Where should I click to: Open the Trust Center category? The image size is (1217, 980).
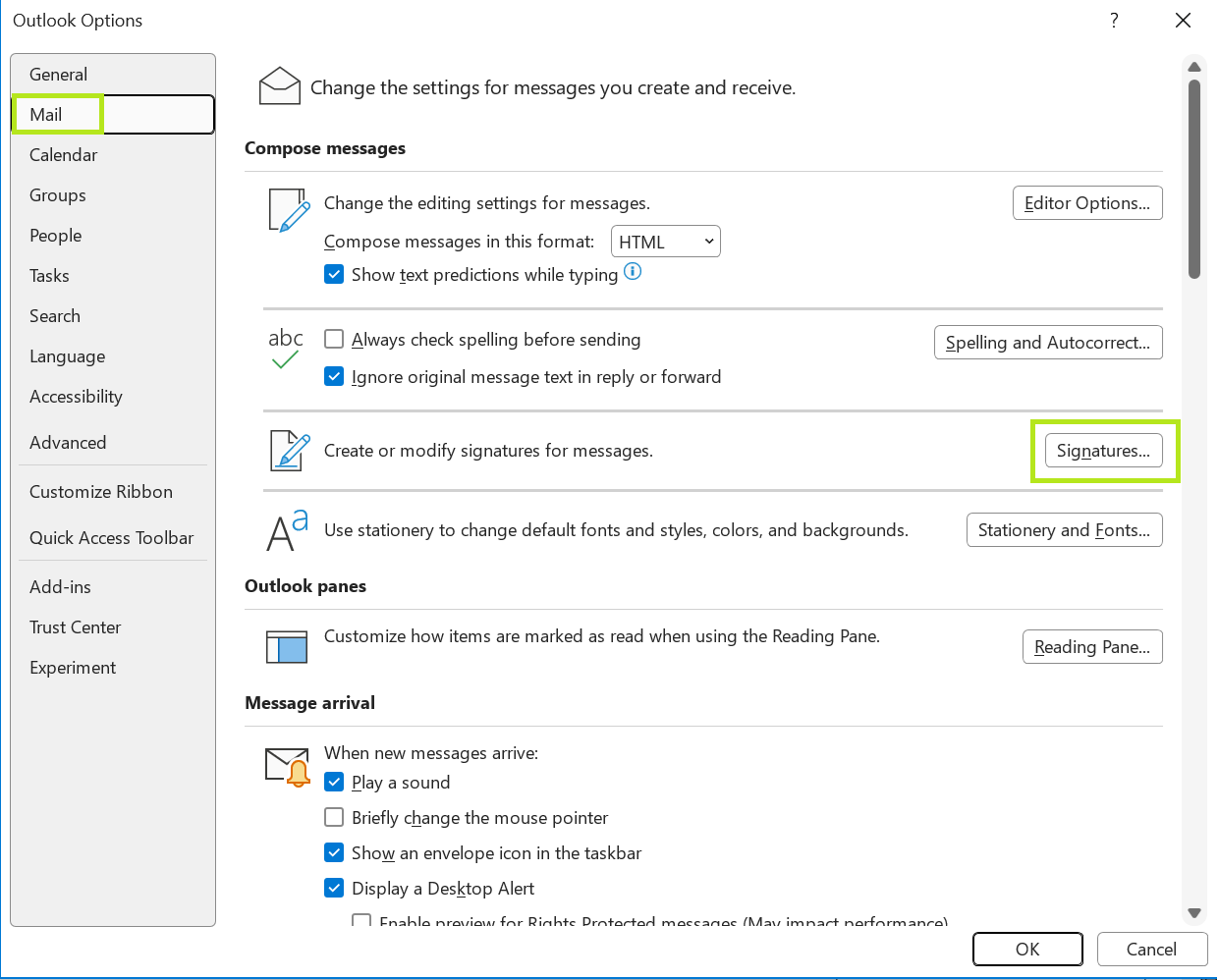pyautogui.click(x=113, y=627)
